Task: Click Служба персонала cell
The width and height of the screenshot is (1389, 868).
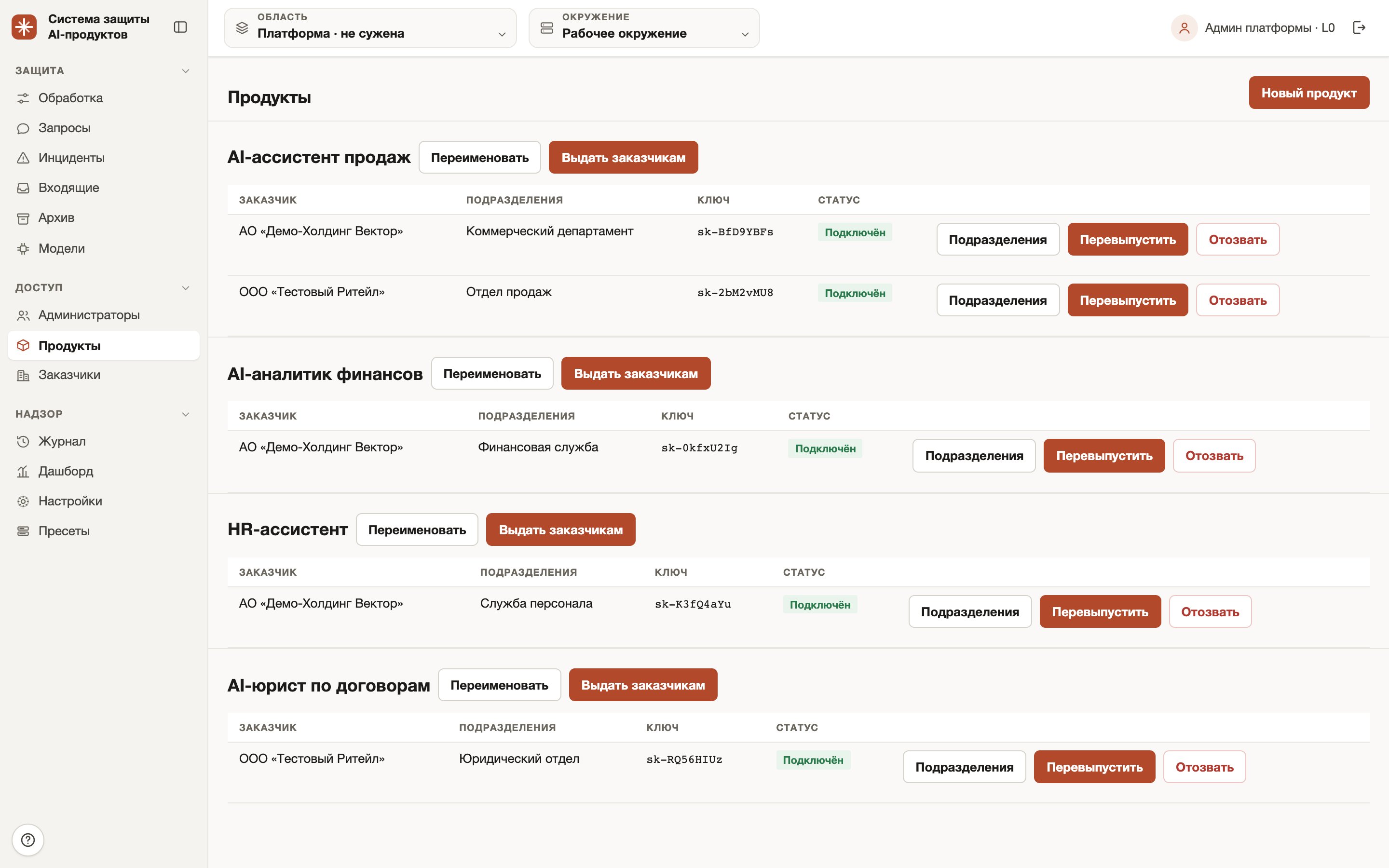Action: (x=536, y=603)
